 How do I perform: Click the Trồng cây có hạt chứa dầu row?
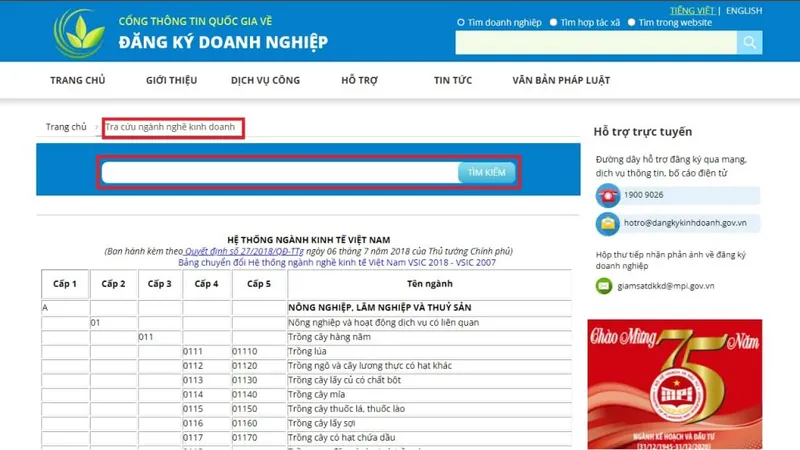pyautogui.click(x=306, y=438)
